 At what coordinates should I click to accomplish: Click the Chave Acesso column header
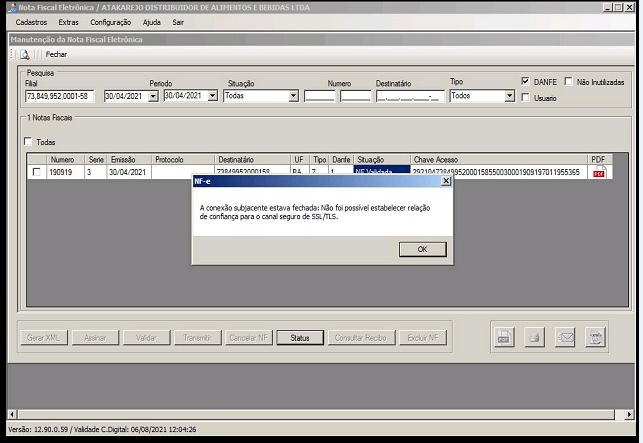pos(499,160)
